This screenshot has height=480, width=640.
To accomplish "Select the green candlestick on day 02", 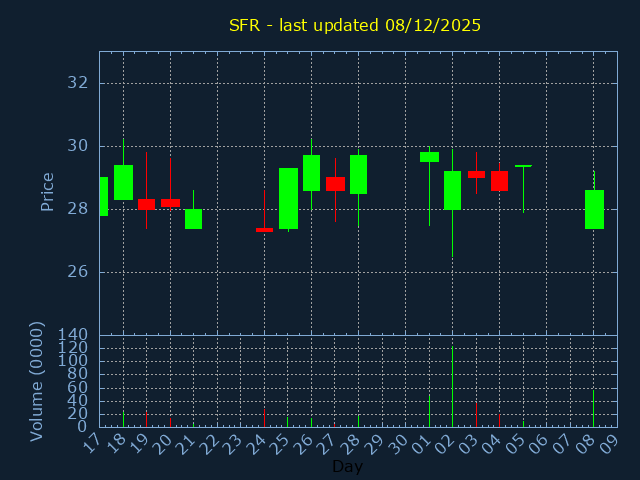I will pos(452,190).
